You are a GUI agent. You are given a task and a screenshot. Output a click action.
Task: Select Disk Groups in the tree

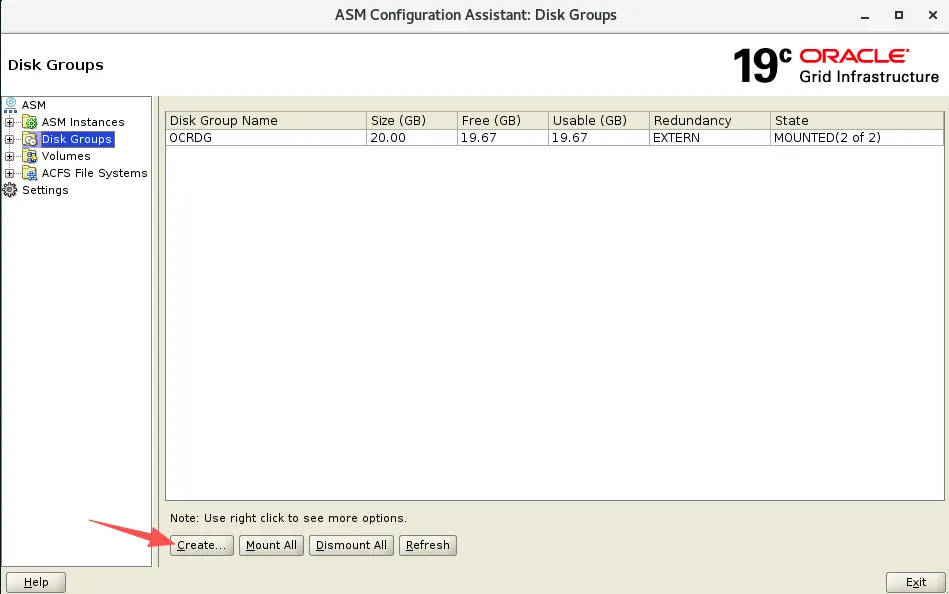coord(77,139)
